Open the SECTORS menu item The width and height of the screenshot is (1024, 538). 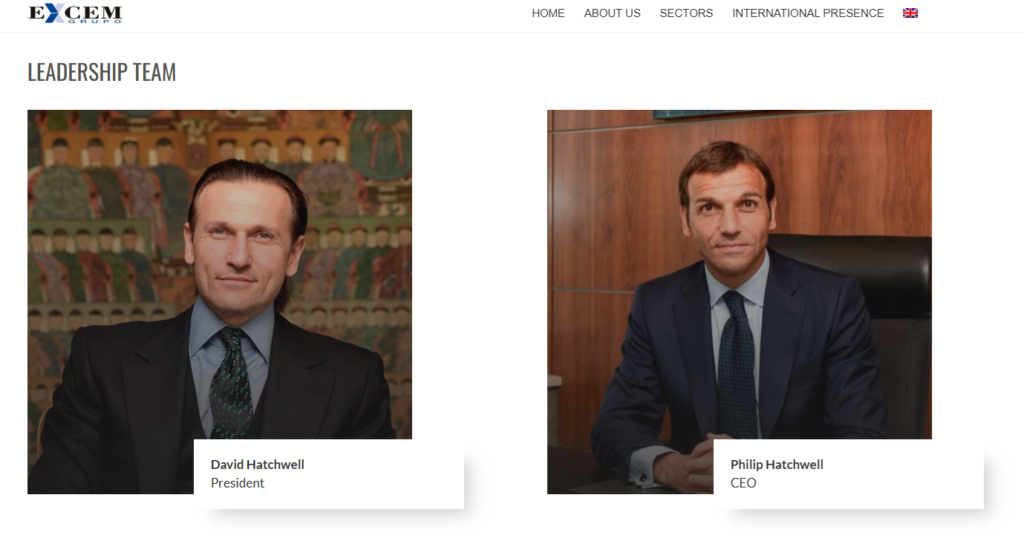[686, 13]
